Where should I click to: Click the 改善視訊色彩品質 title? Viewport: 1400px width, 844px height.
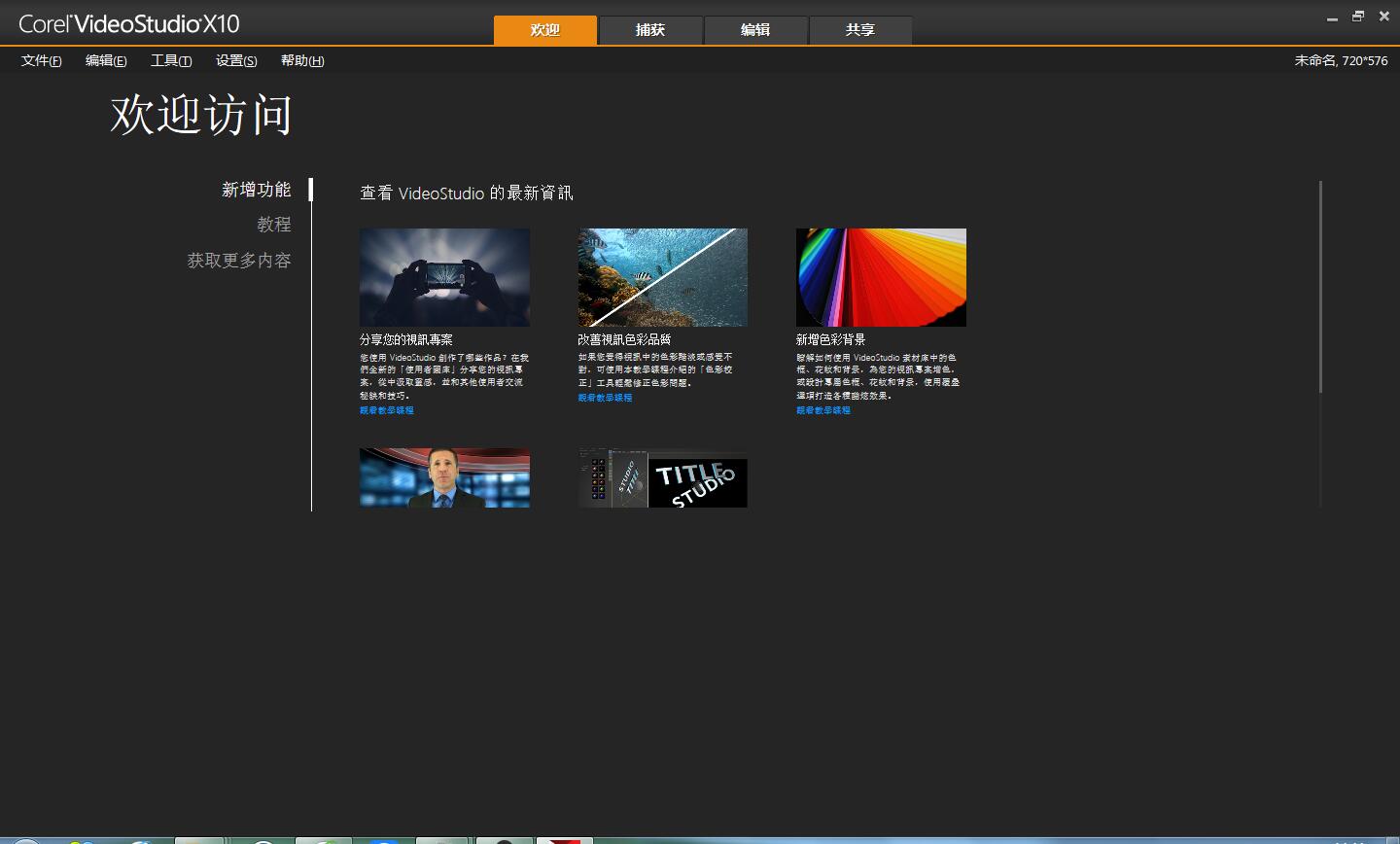coord(624,339)
